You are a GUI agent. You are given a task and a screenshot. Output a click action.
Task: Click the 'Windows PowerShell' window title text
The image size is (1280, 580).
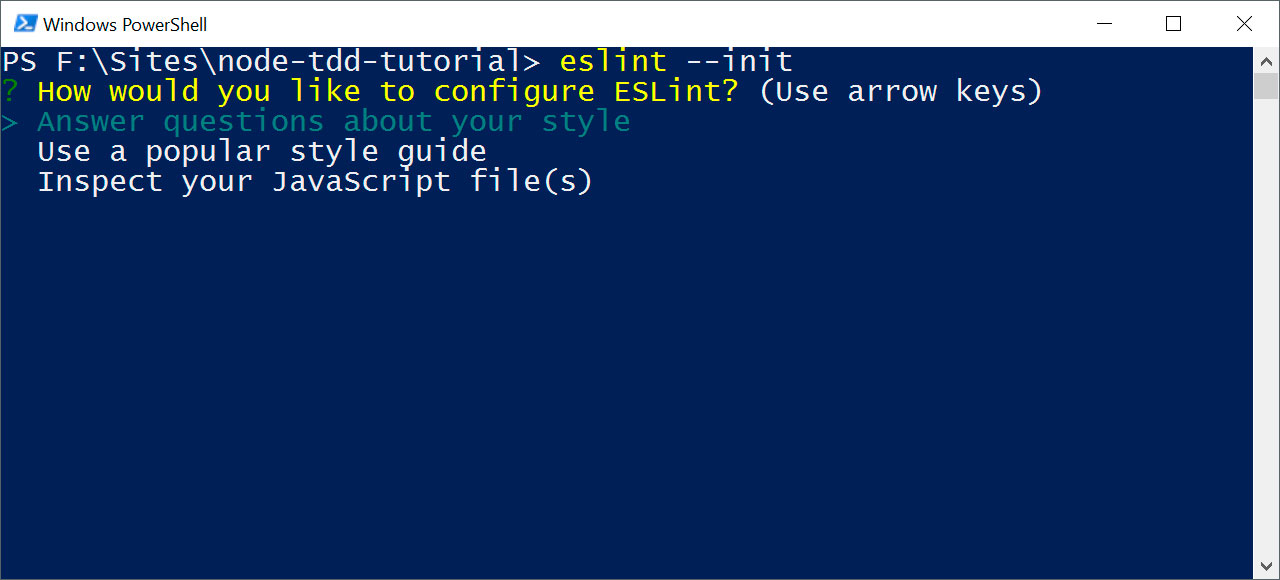point(125,24)
